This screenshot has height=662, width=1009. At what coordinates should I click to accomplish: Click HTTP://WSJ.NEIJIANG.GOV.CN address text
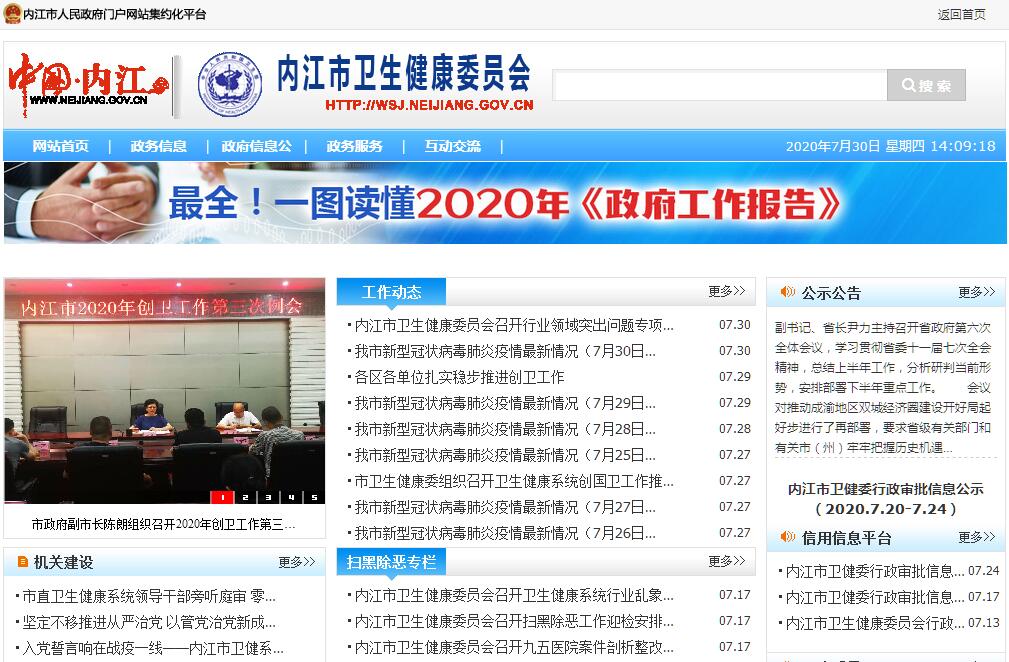[x=429, y=105]
